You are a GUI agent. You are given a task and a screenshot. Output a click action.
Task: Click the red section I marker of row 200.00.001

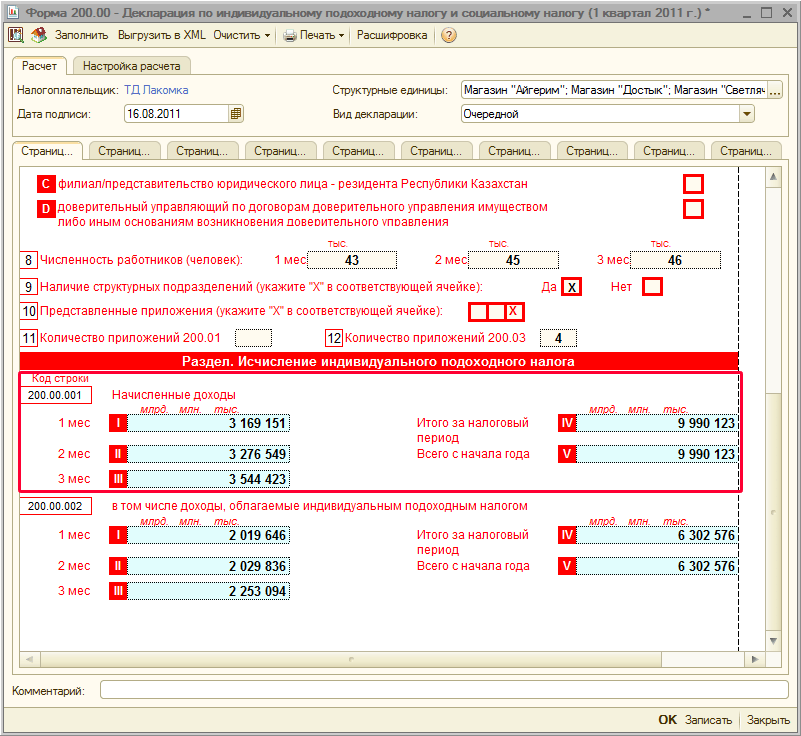pyautogui.click(x=118, y=423)
